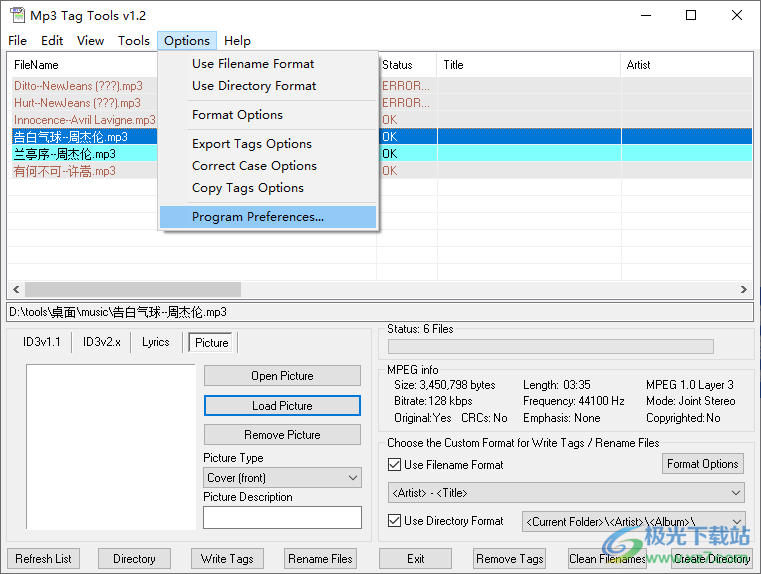Click the Clean Filenames button
The height and width of the screenshot is (574, 761).
607,559
